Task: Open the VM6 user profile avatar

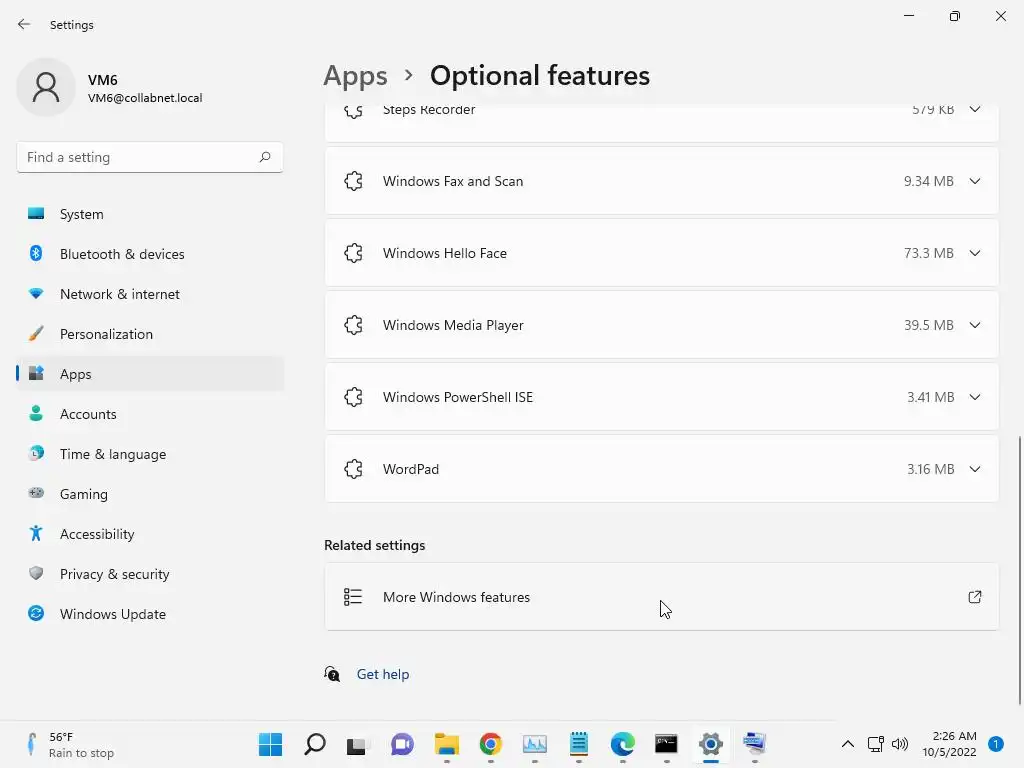Action: click(46, 87)
